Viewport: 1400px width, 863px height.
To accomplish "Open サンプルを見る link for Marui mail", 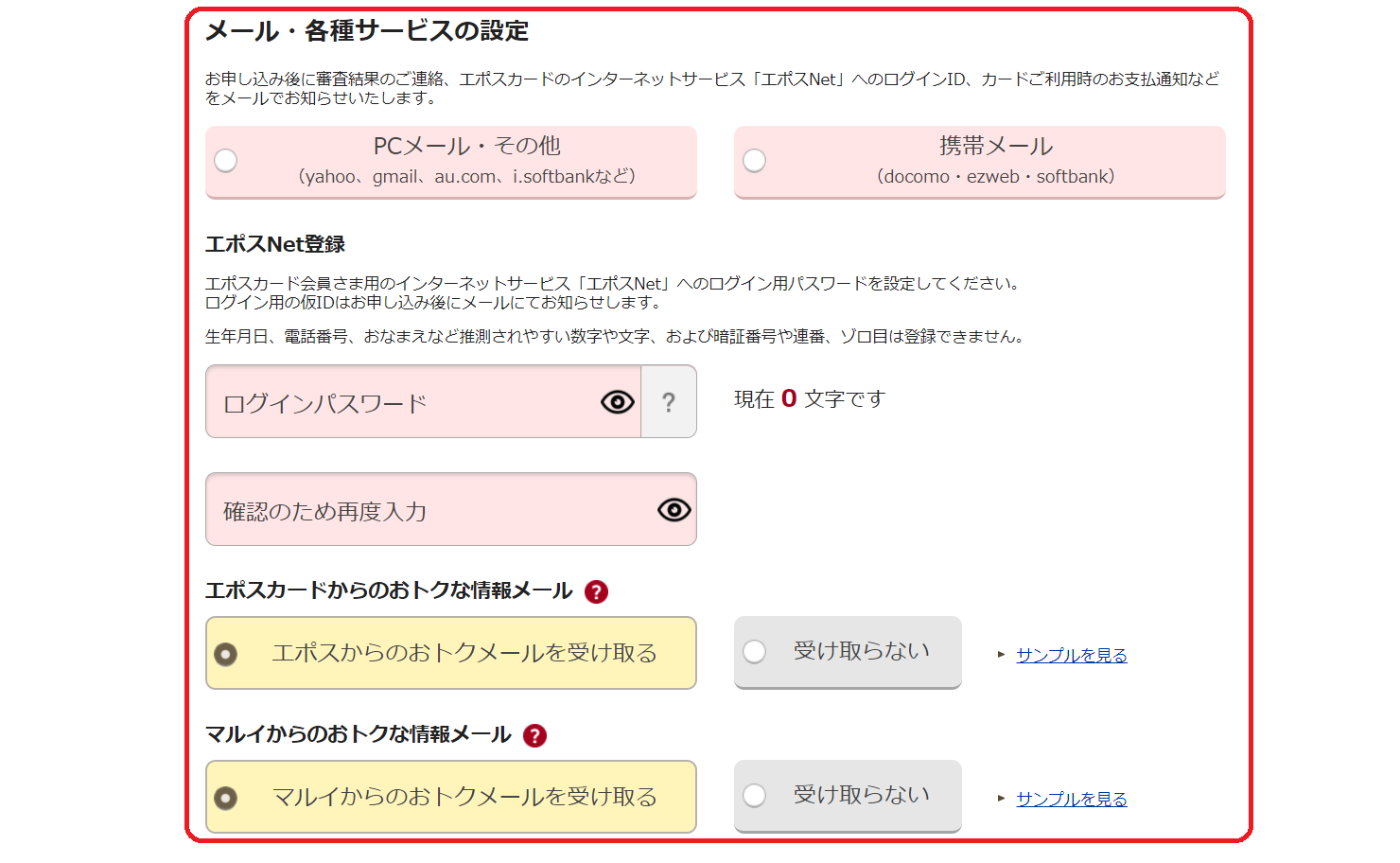I will click(x=1072, y=799).
